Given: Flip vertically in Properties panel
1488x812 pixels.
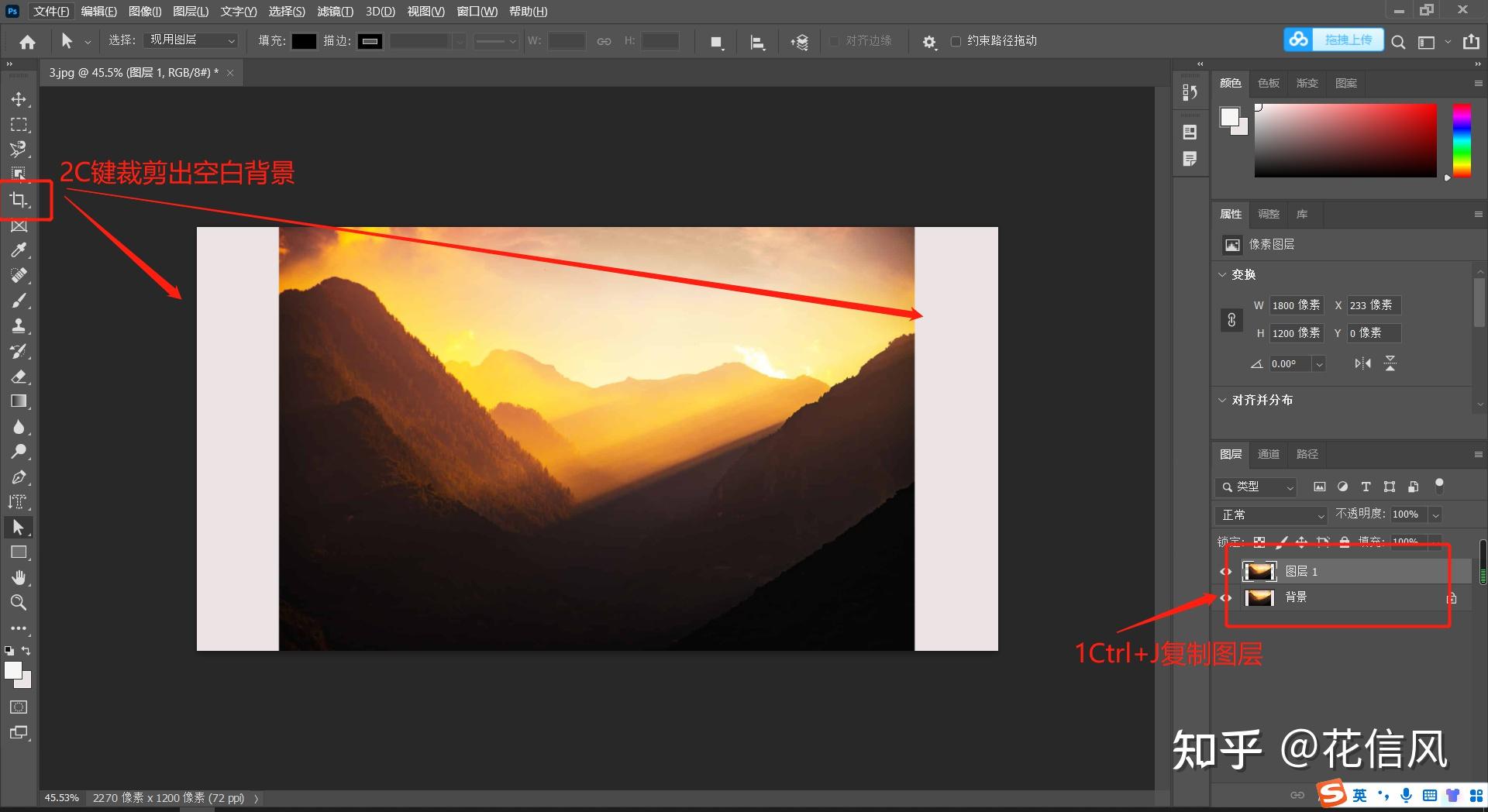Looking at the screenshot, I should [x=1390, y=363].
